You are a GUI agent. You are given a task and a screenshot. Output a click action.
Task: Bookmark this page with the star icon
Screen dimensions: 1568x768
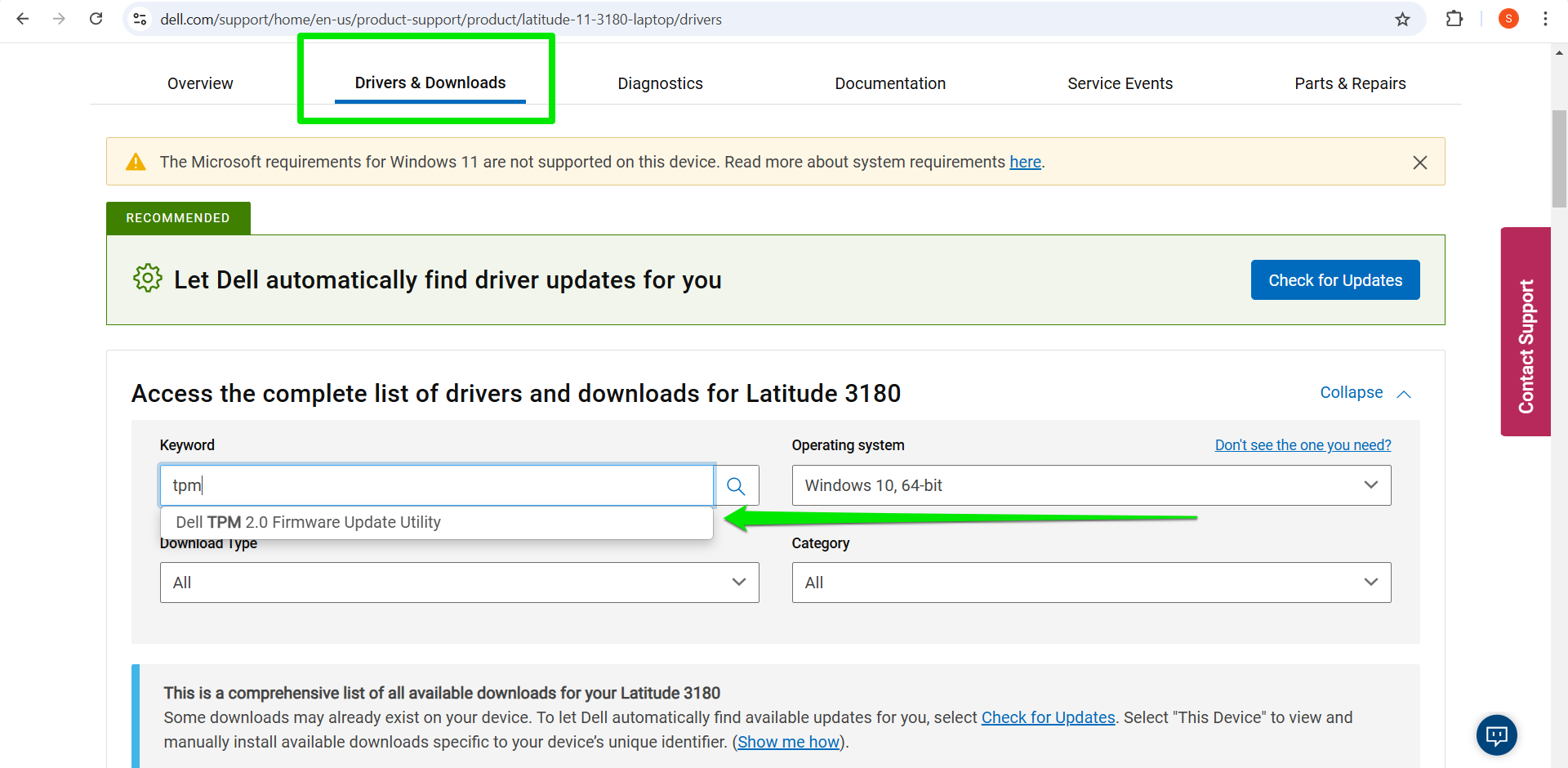(1402, 19)
